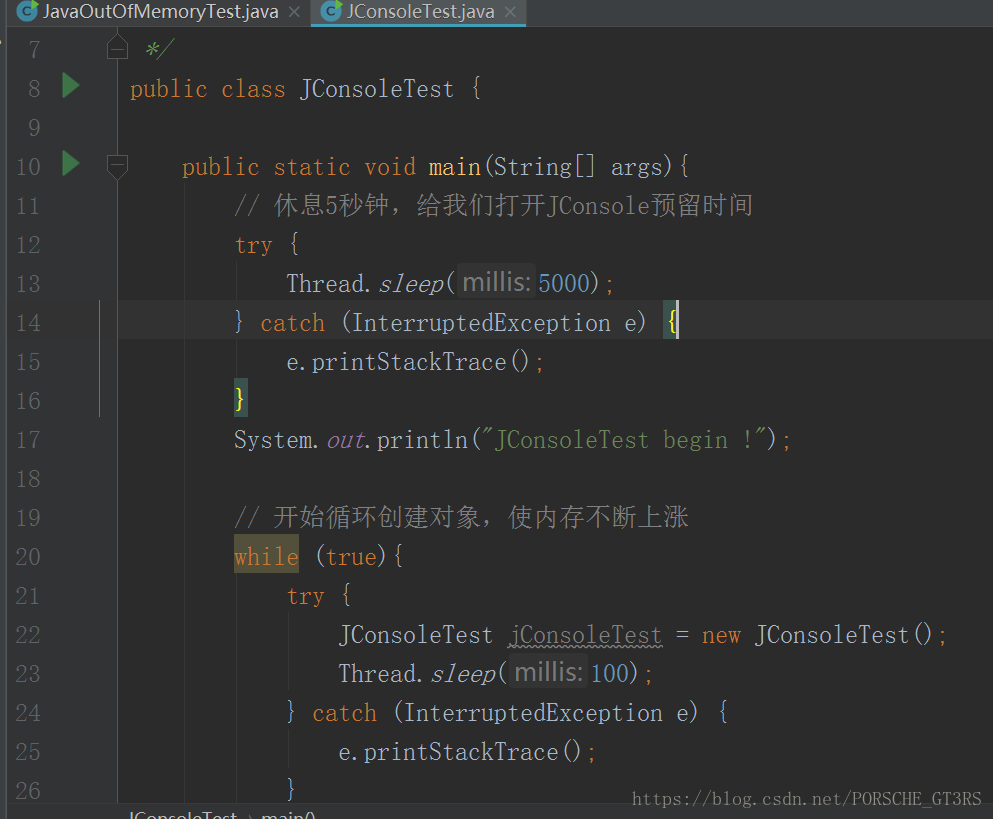Click the highlighted opening brace on line 14
This screenshot has width=993, height=819.
click(670, 321)
